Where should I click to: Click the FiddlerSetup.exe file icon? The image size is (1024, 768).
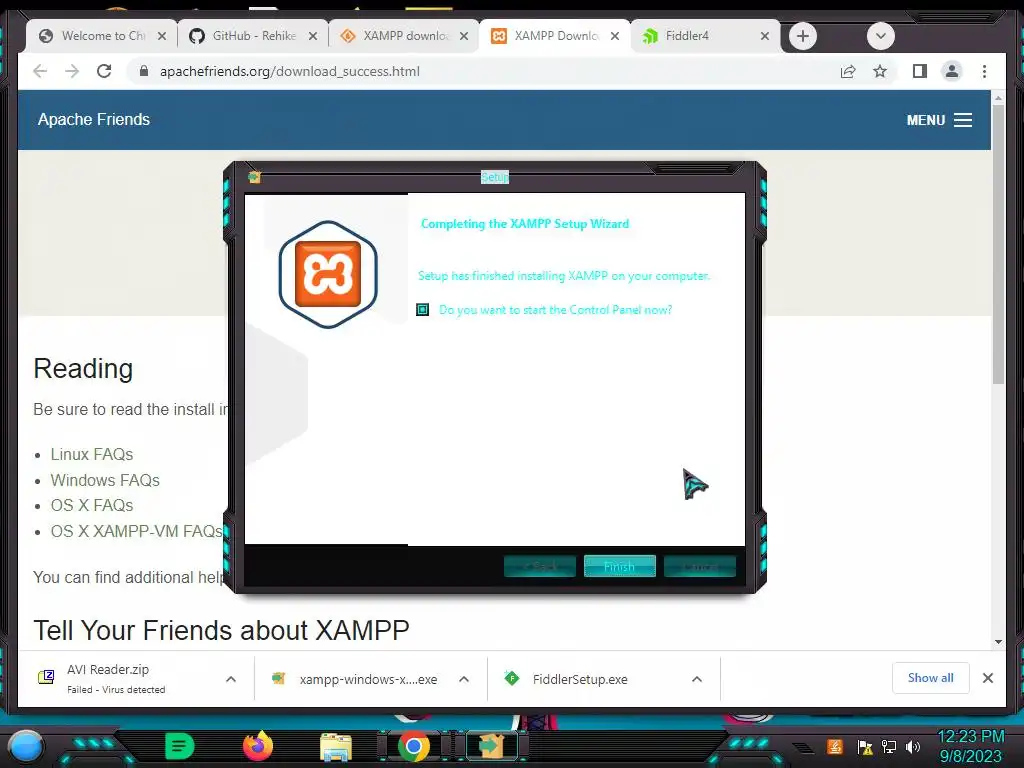(x=511, y=679)
